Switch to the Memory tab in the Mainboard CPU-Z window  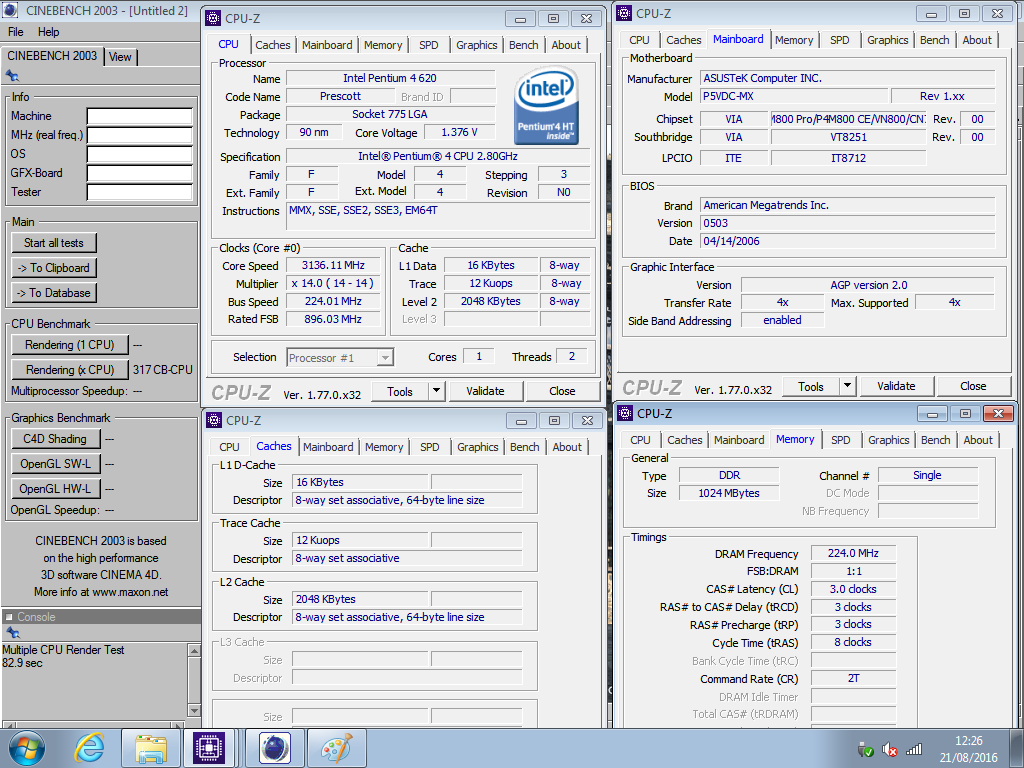(794, 40)
